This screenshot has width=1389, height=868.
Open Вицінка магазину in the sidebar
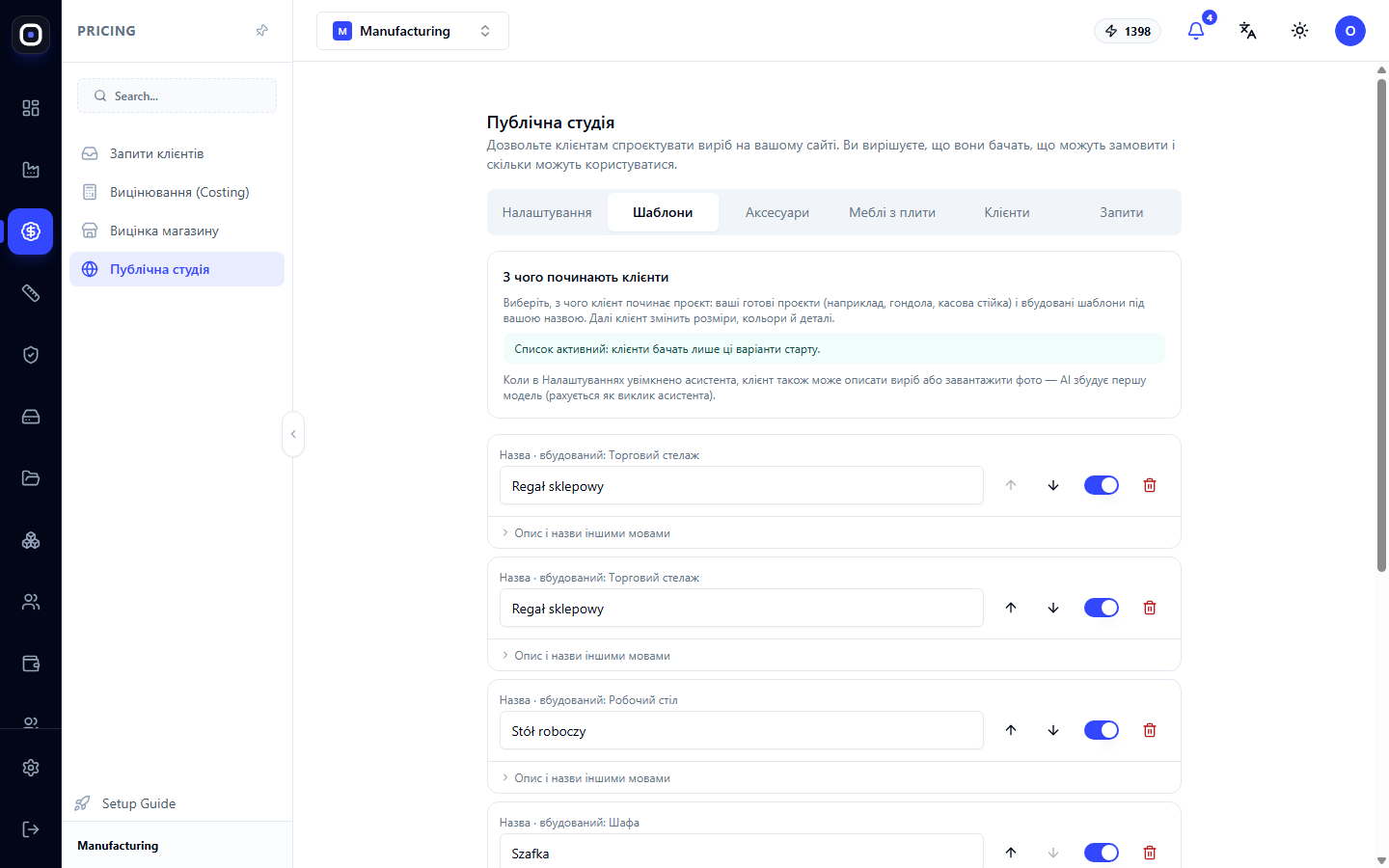pos(177,231)
